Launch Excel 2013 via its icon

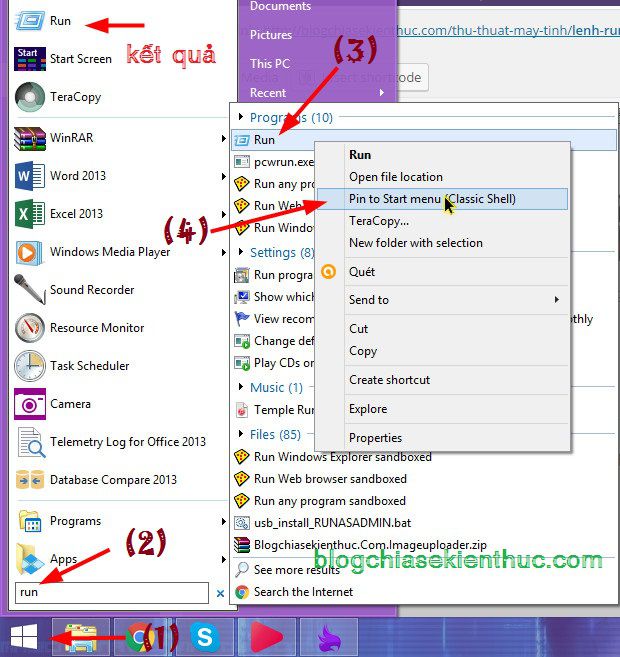coord(30,214)
